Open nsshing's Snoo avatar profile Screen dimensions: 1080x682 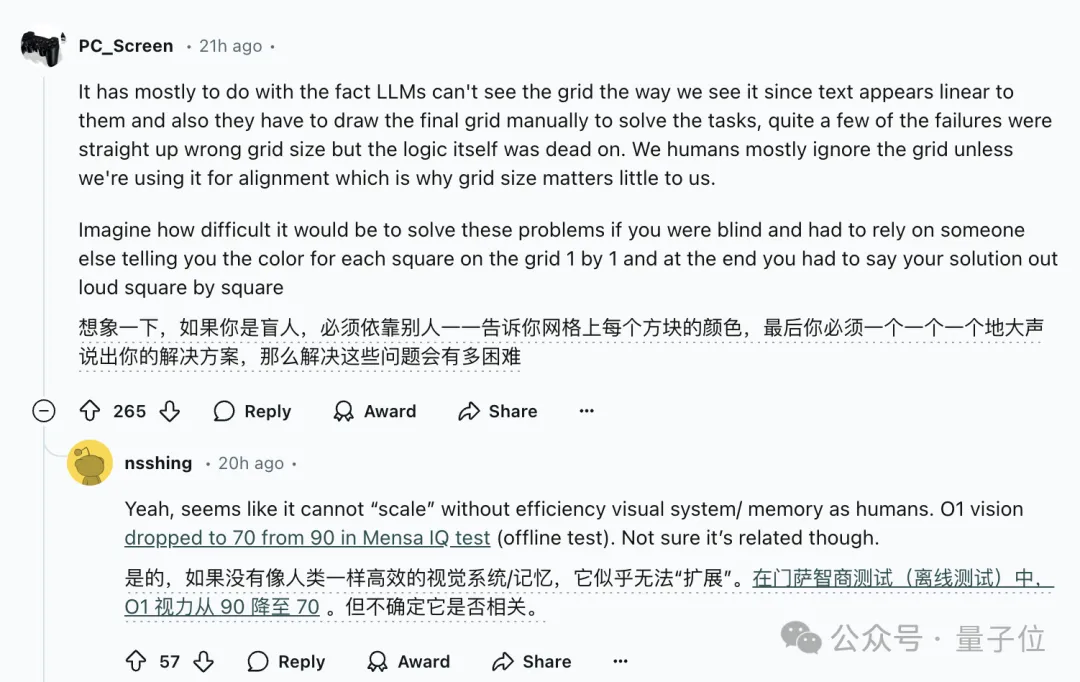pyautogui.click(x=90, y=463)
